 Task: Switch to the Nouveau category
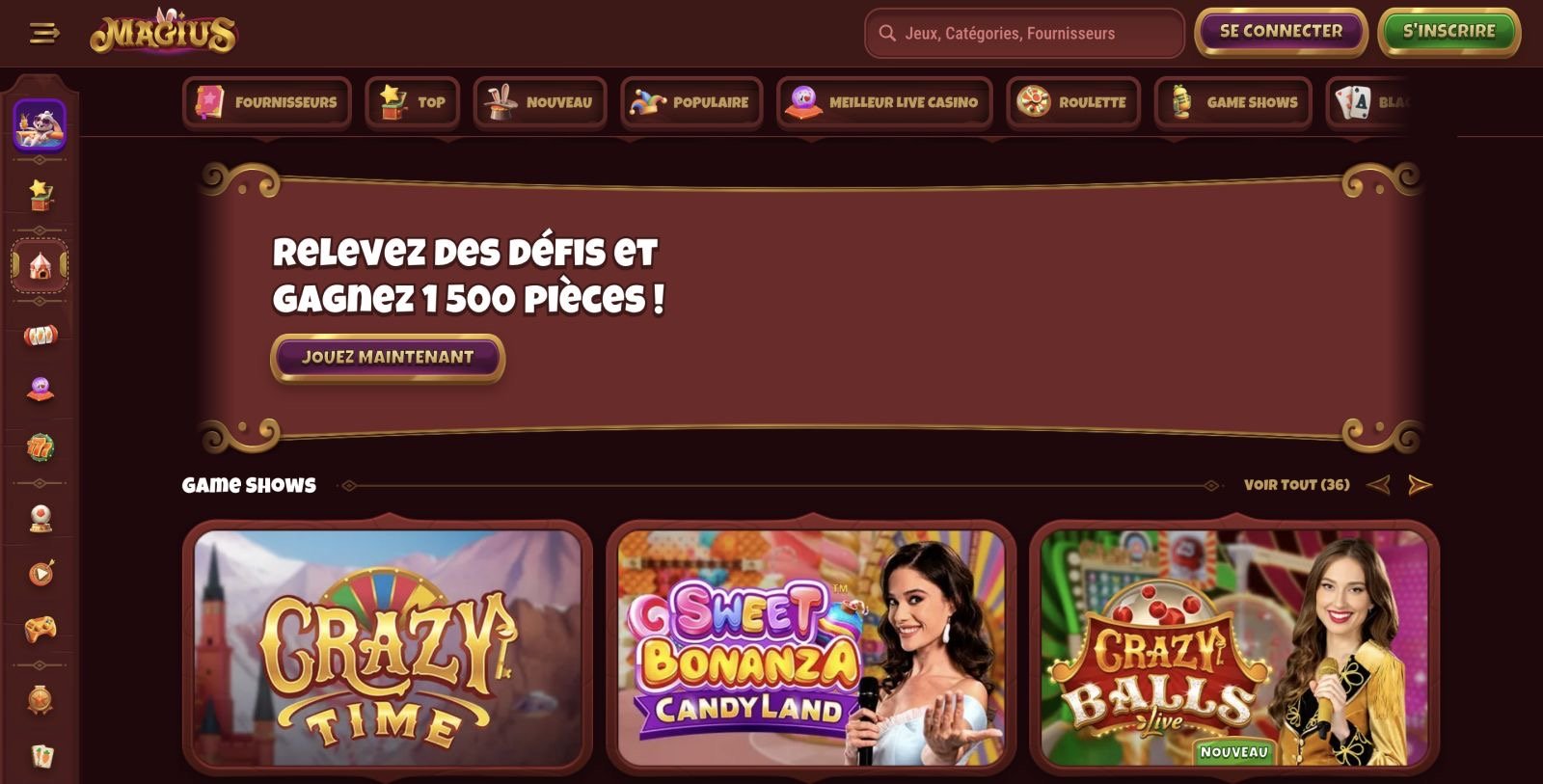tap(540, 102)
